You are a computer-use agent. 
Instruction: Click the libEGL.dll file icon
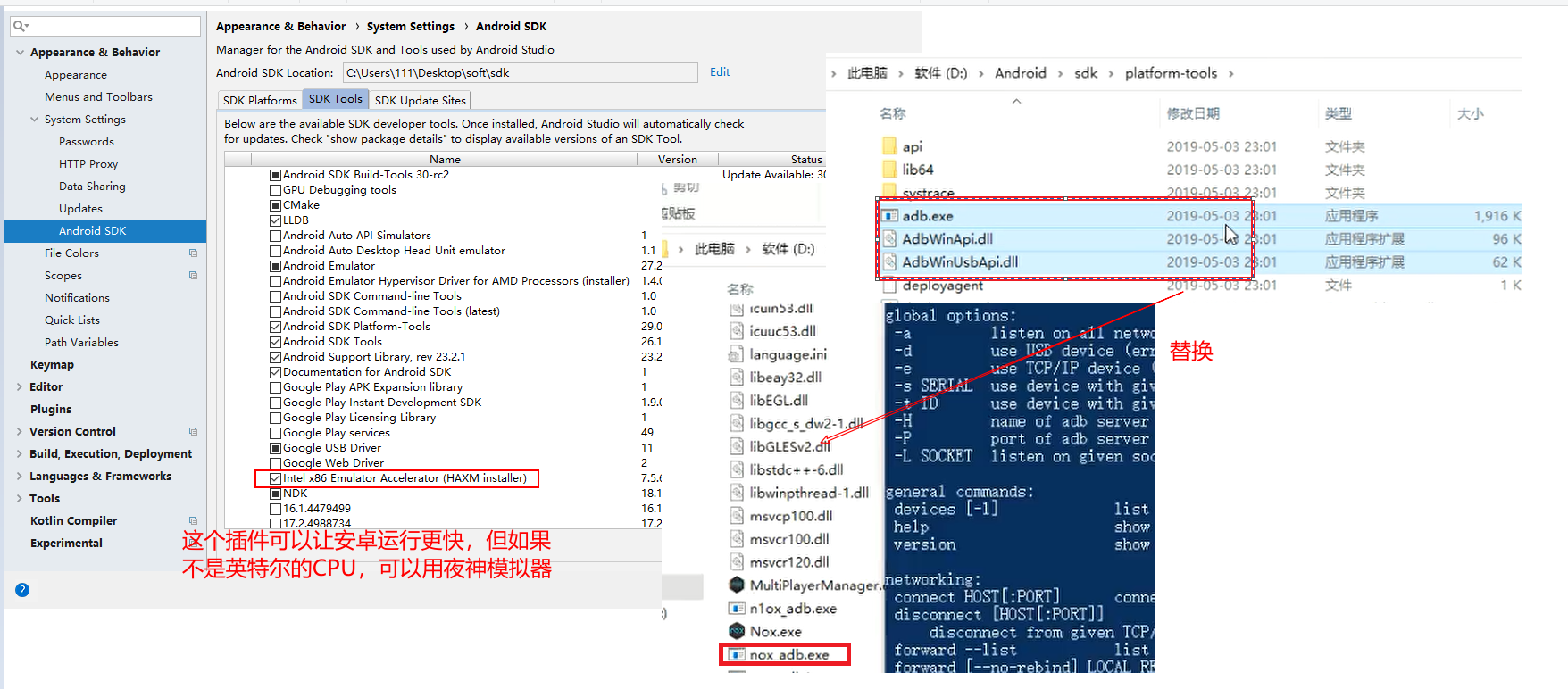737,401
